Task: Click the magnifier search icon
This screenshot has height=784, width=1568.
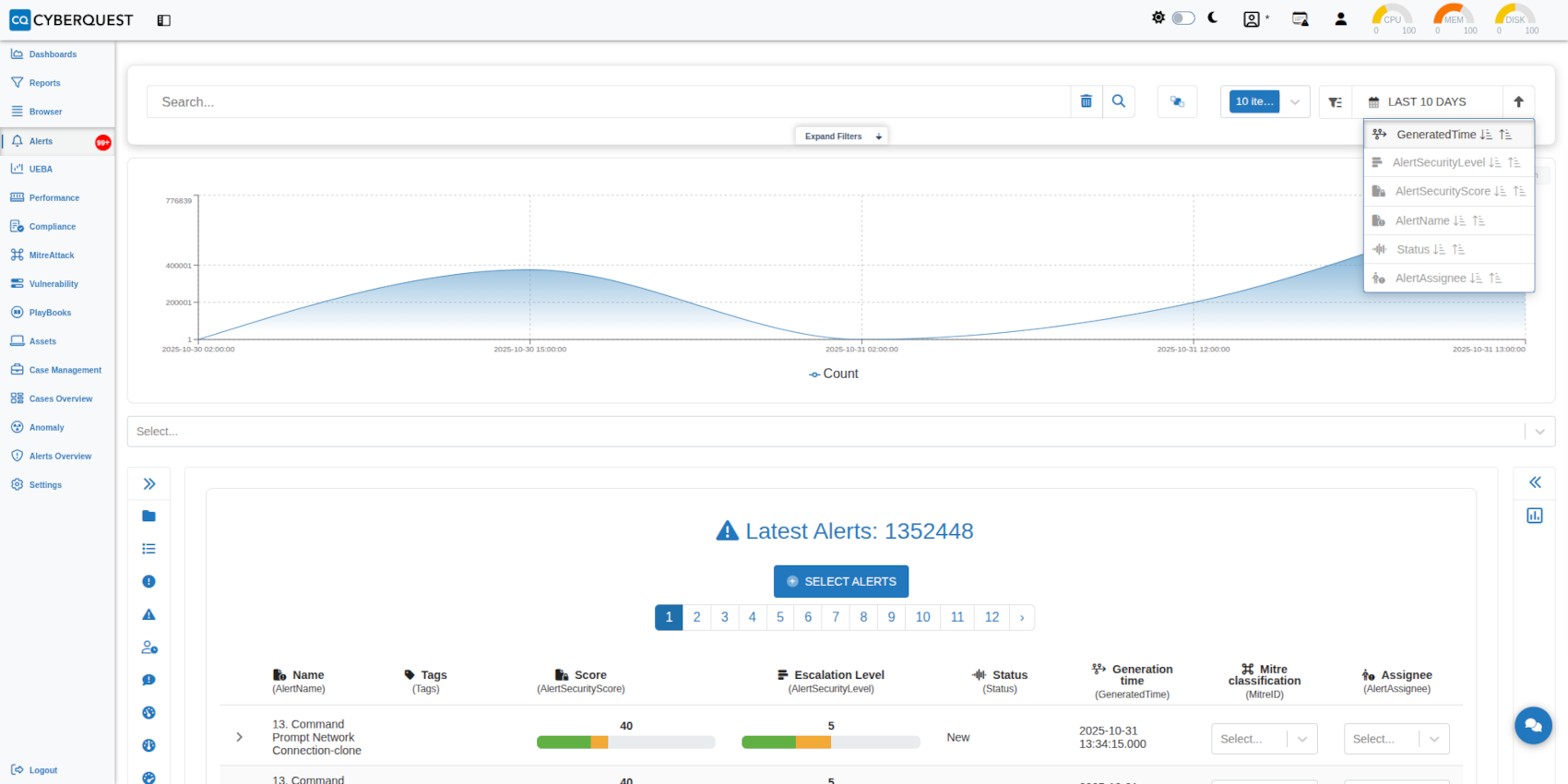Action: [x=1119, y=101]
